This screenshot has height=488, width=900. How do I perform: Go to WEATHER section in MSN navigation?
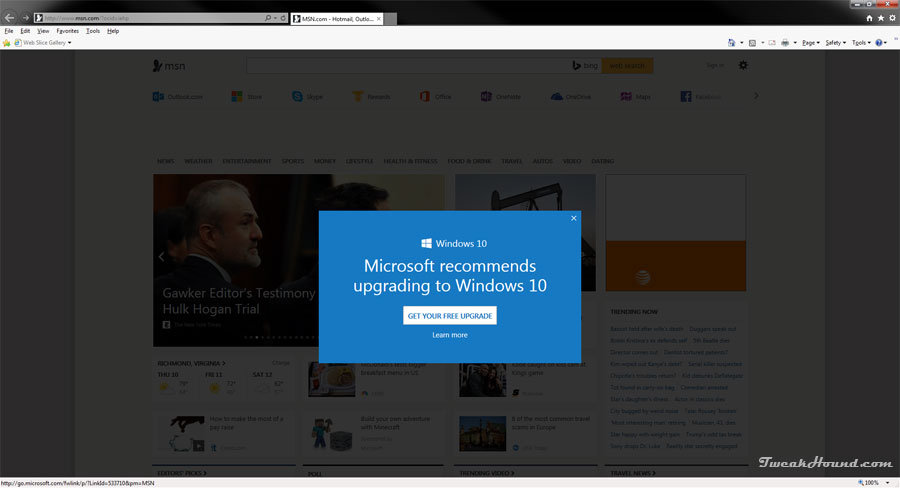click(198, 161)
